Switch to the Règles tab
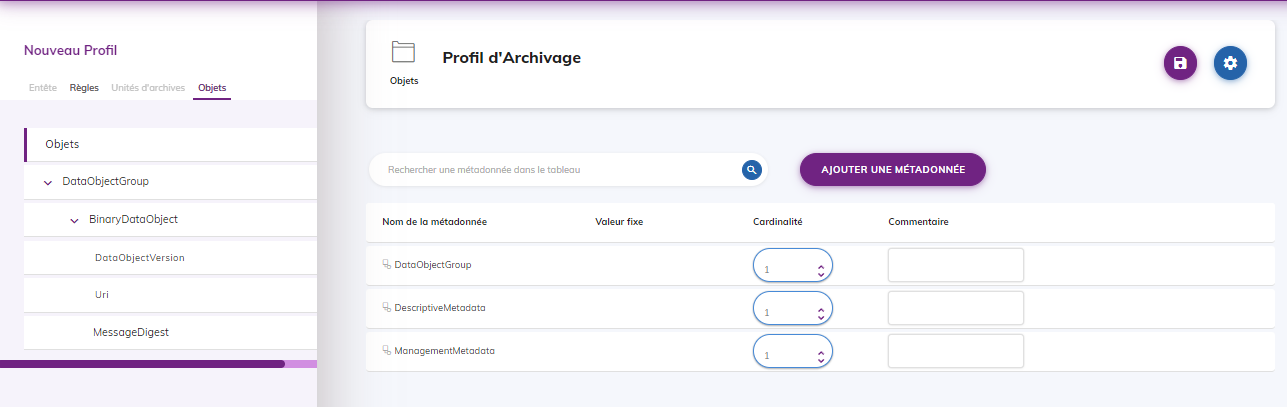Image resolution: width=1287 pixels, height=407 pixels. (84, 88)
